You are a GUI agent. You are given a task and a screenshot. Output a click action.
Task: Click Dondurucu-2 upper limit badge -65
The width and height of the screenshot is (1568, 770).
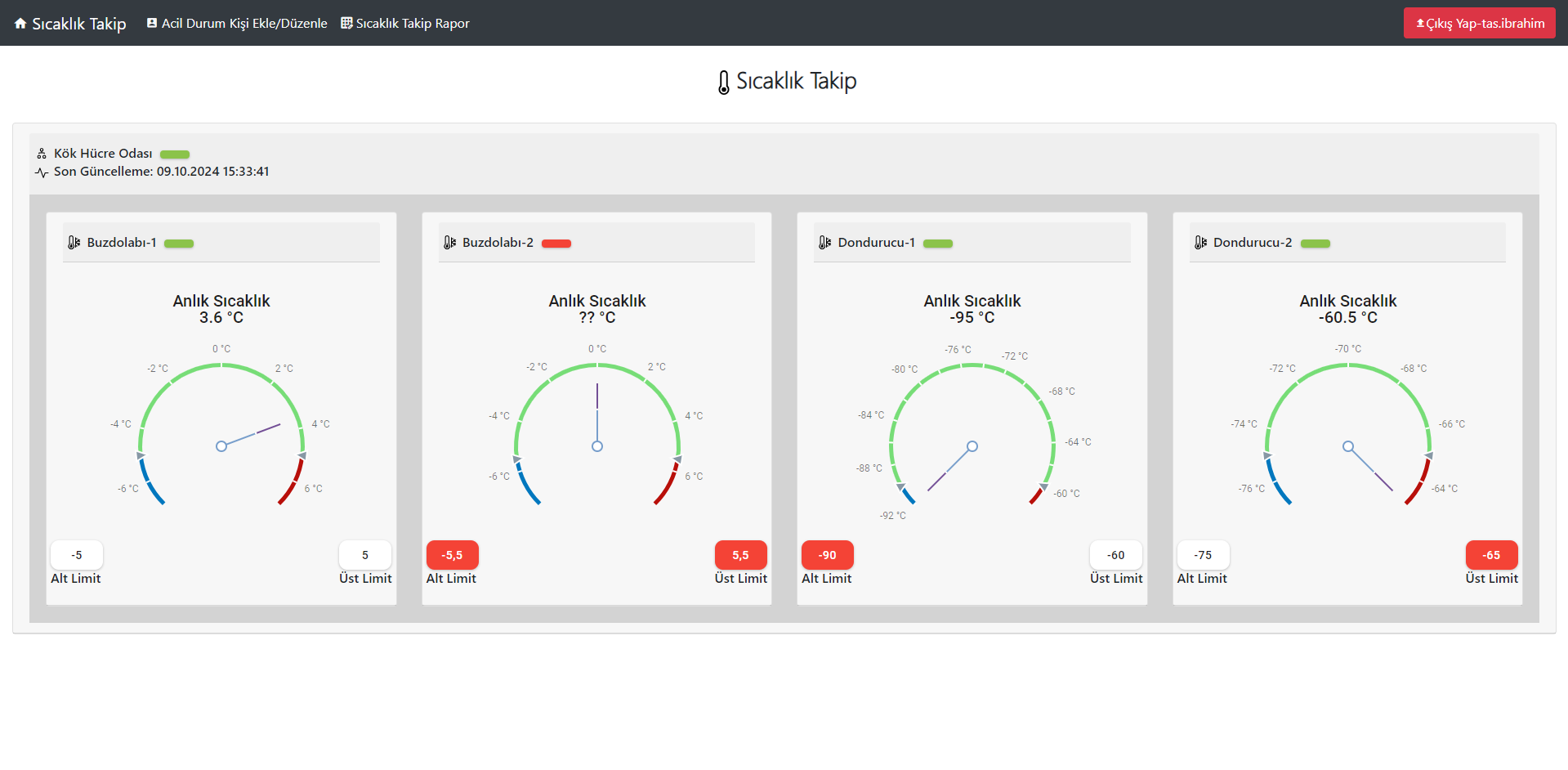coord(1491,555)
